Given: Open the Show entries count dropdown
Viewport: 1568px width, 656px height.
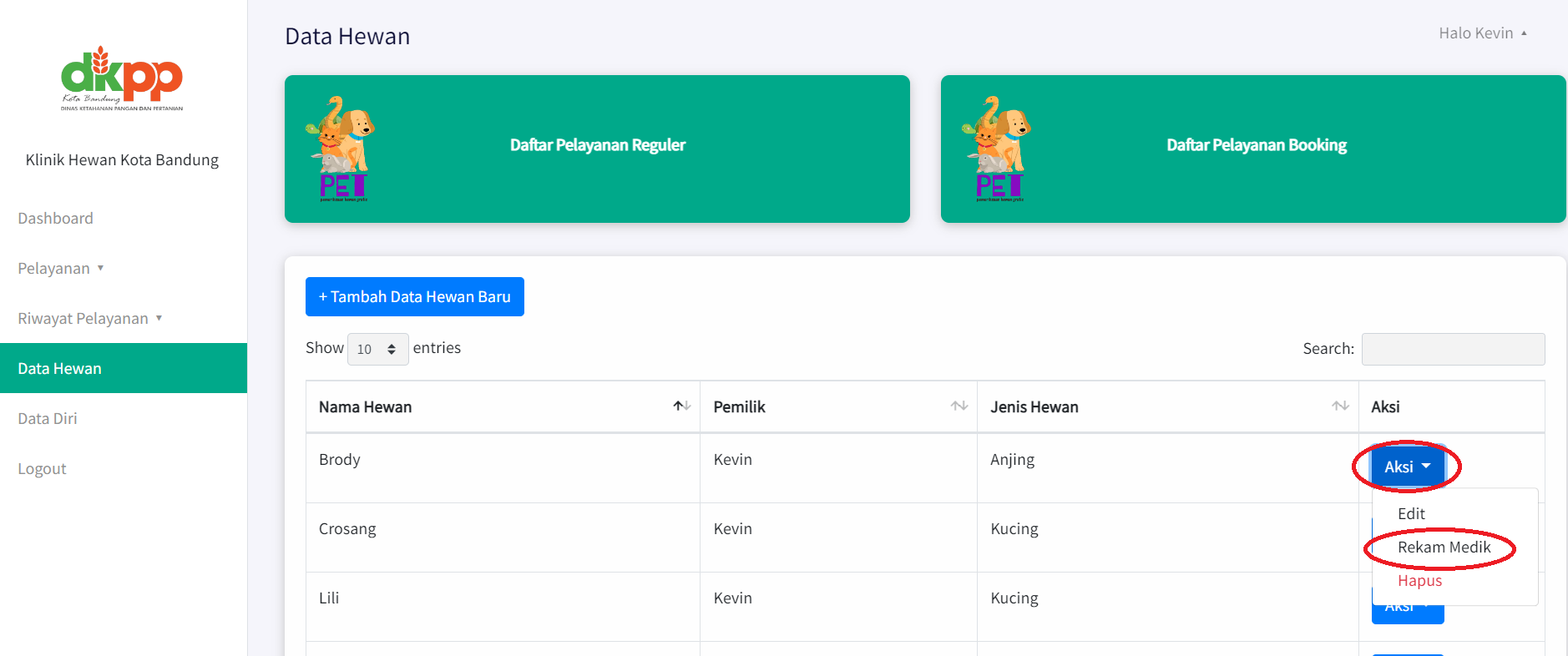Looking at the screenshot, I should tap(377, 349).
